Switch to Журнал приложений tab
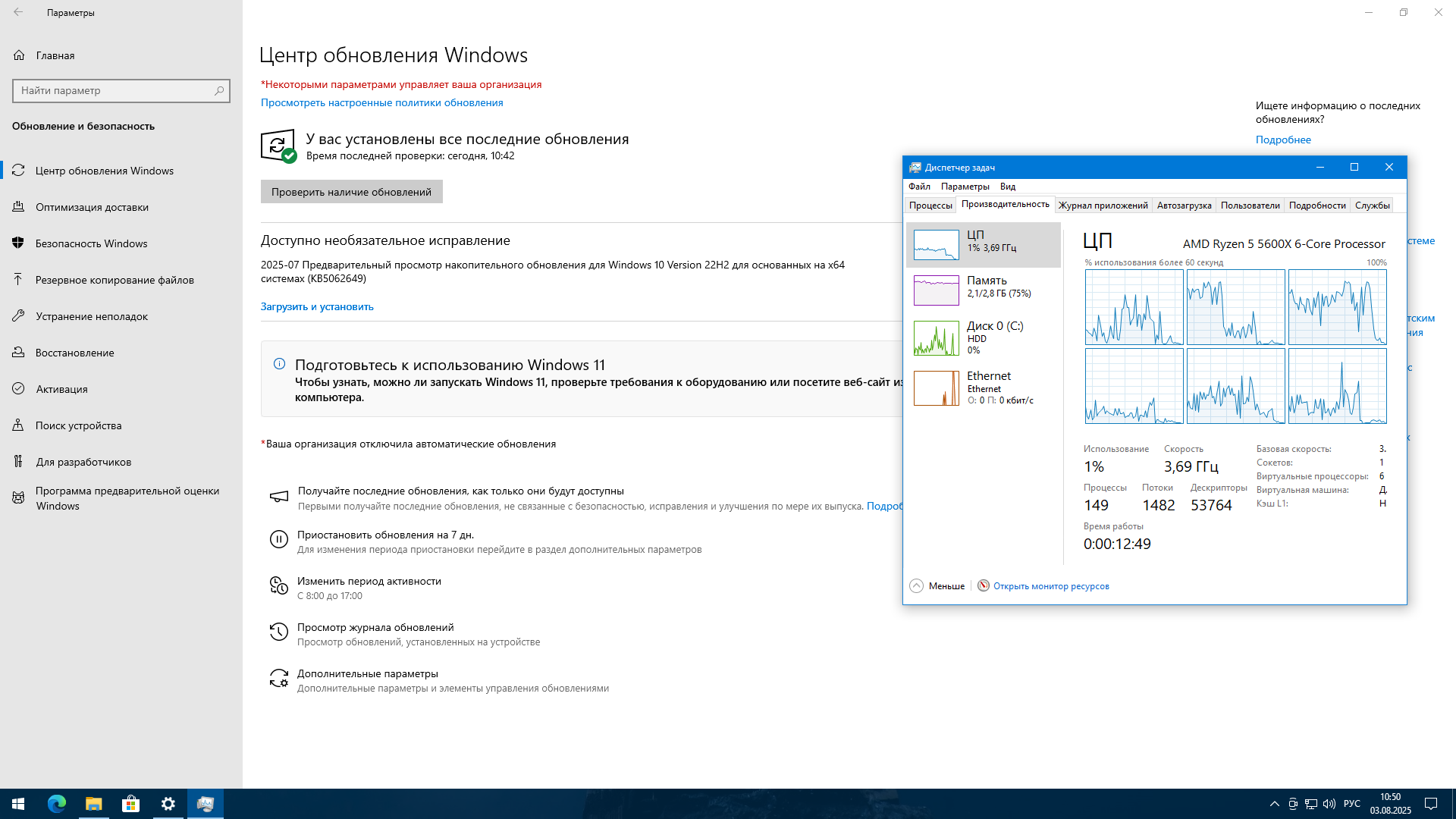This screenshot has width=1456, height=819. click(1103, 206)
